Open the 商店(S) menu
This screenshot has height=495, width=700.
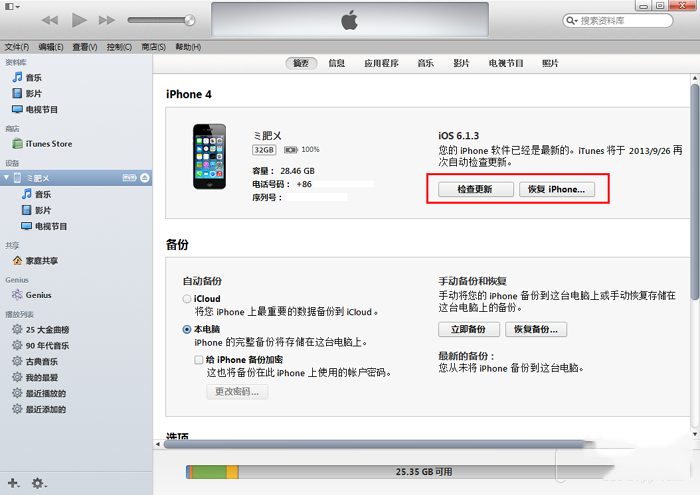(x=154, y=47)
